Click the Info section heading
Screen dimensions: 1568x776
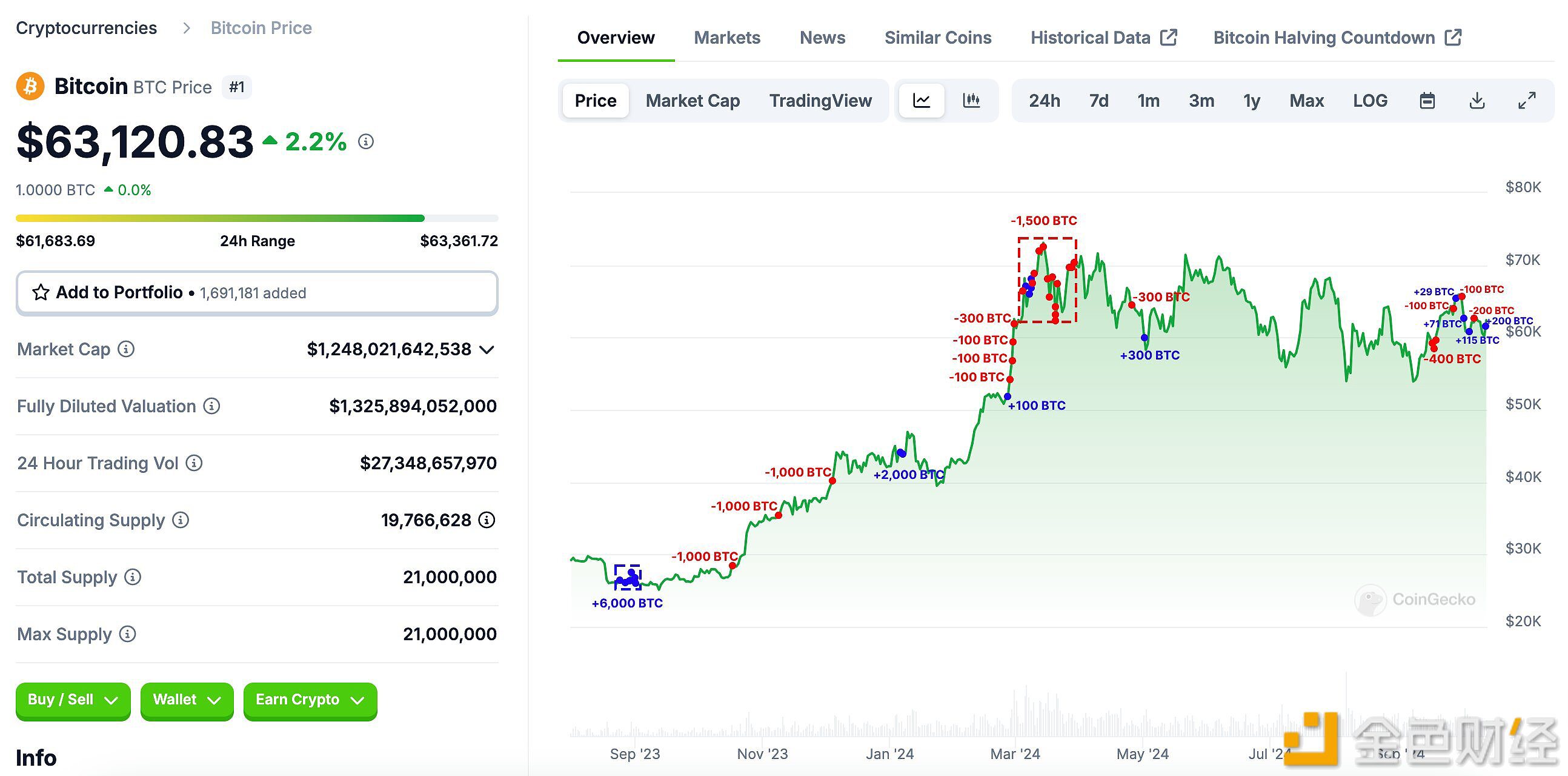36,758
